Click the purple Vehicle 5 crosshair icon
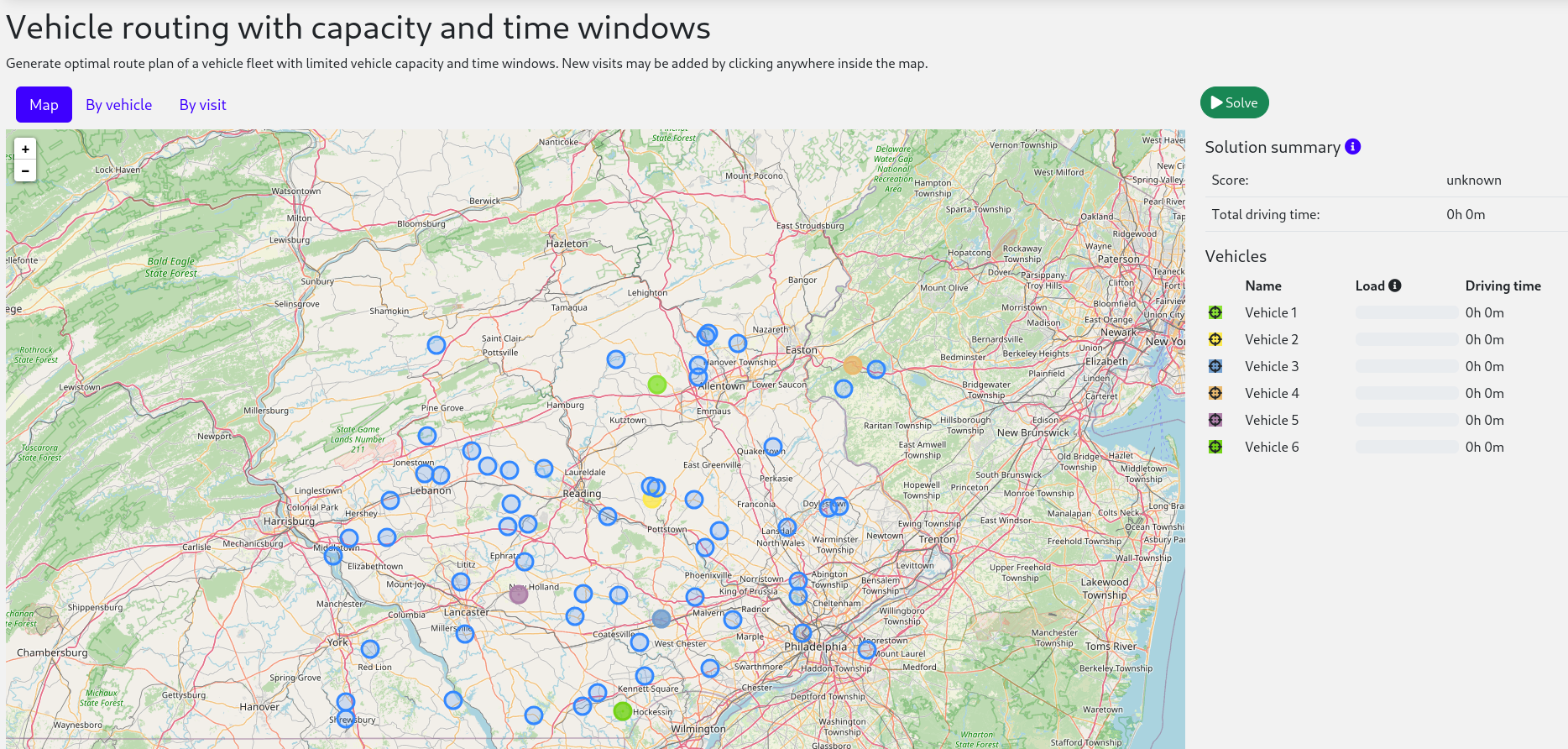This screenshot has width=1568, height=749. coord(1215,420)
